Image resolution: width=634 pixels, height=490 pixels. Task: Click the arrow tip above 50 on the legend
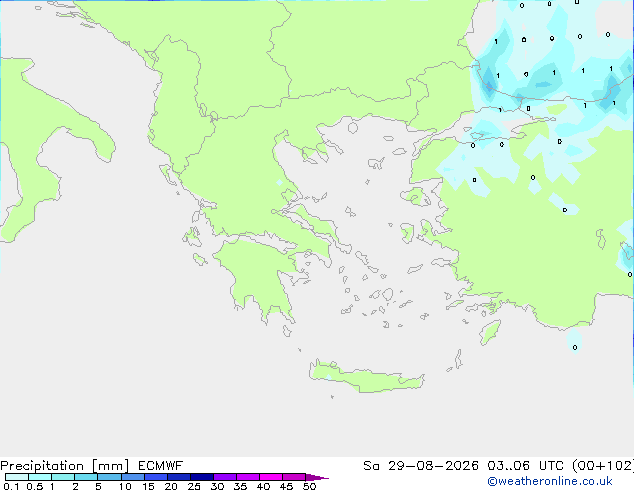pos(317,477)
